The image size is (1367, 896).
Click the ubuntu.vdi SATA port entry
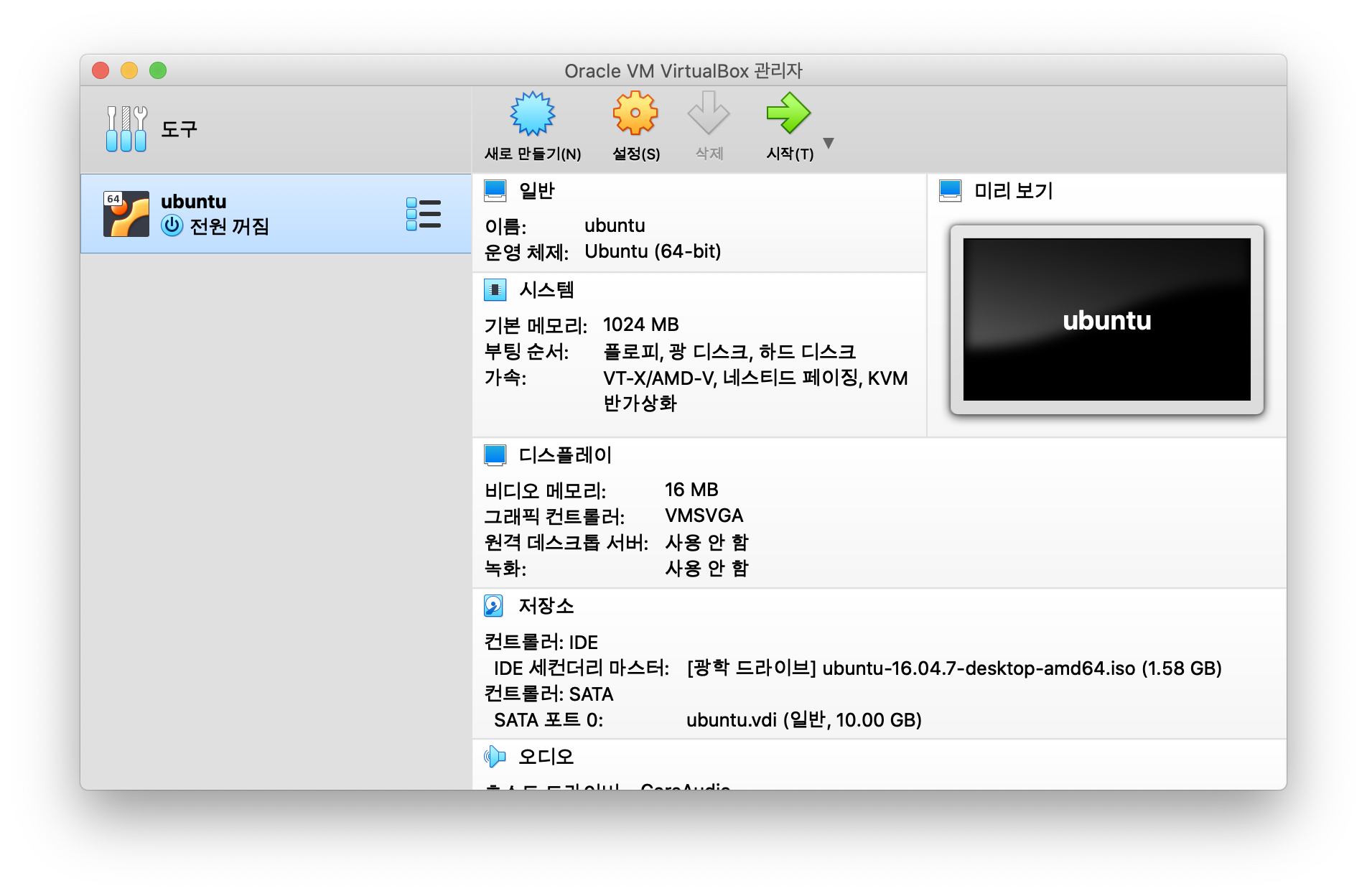point(804,720)
